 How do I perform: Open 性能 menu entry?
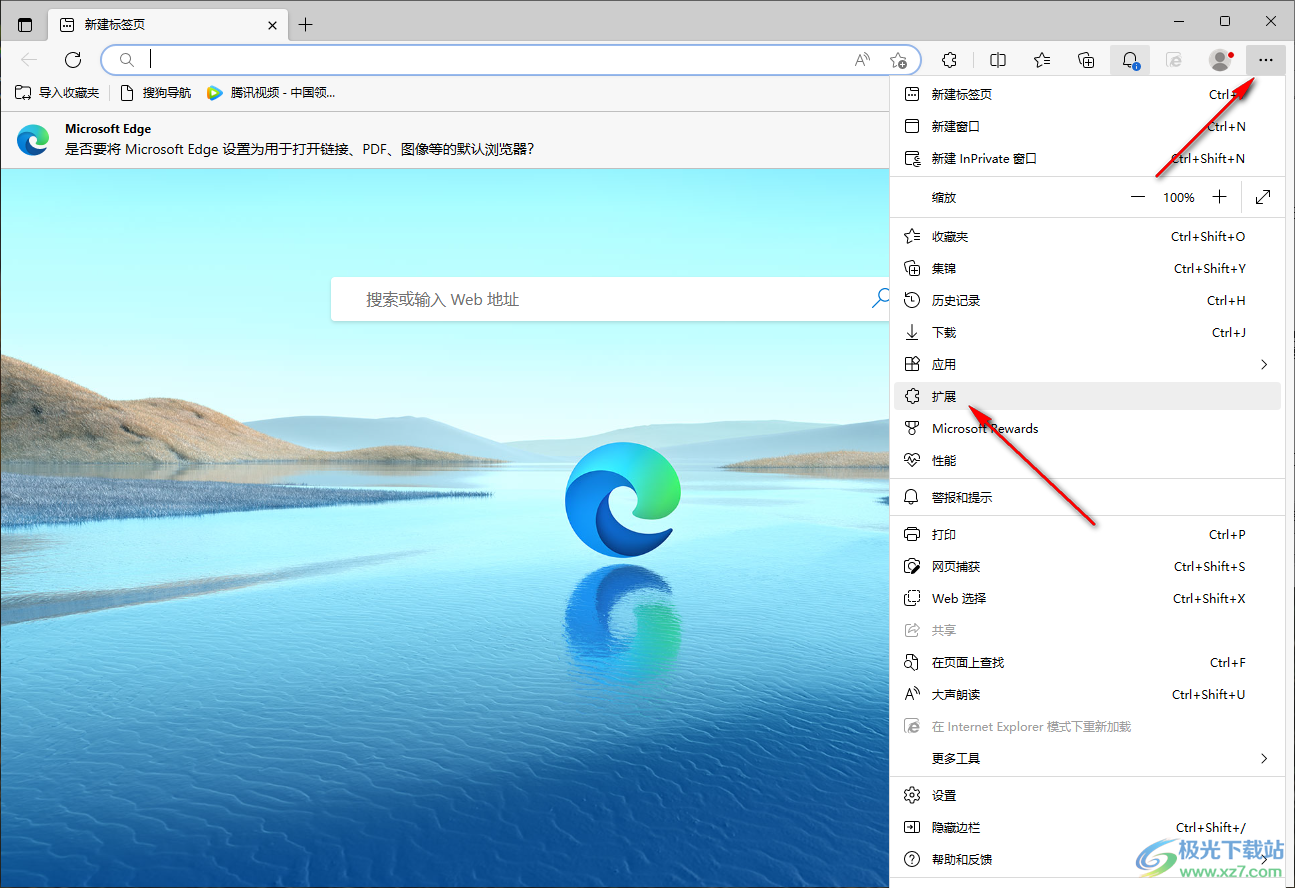pos(1087,460)
